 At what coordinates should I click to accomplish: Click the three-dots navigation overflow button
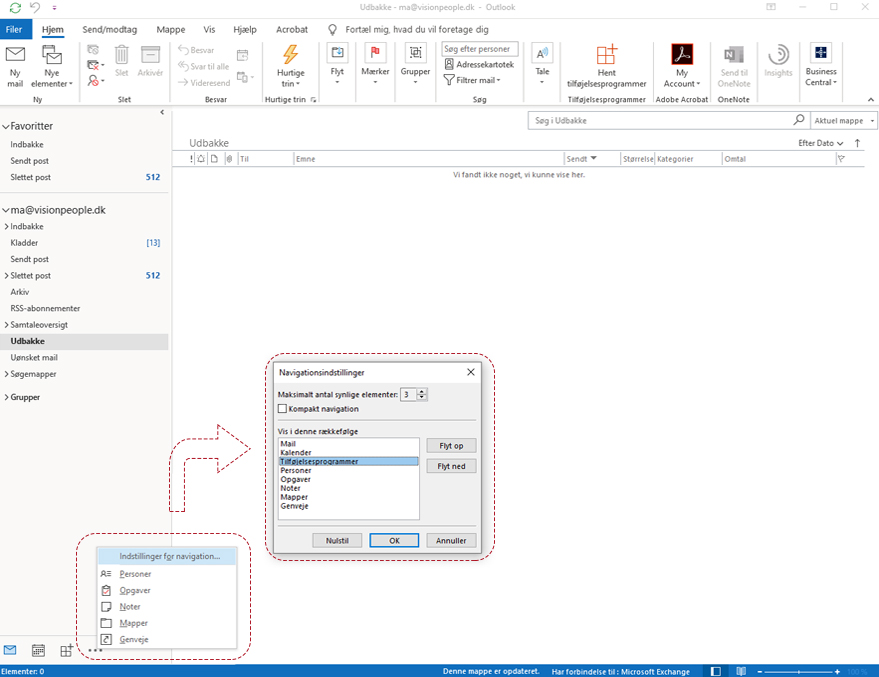coord(95,650)
